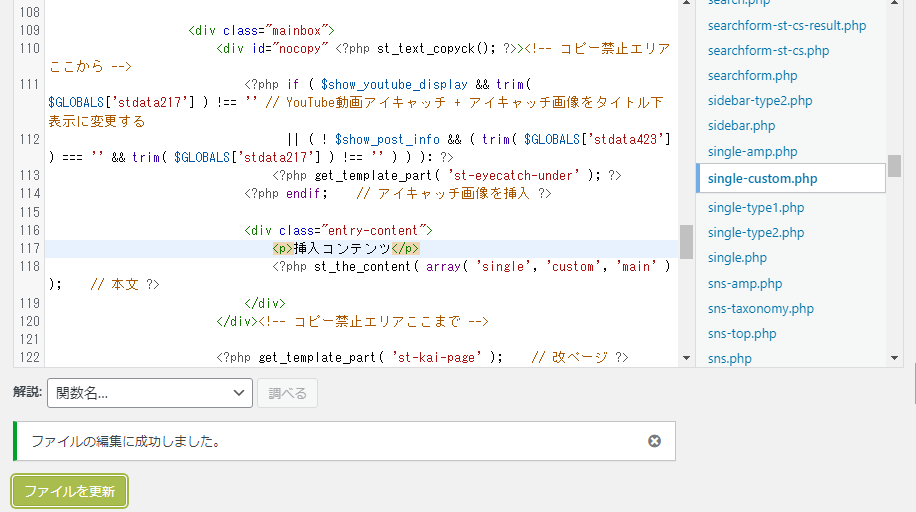The width and height of the screenshot is (916, 512).
Task: Open single-type2.php file
Action: (756, 233)
